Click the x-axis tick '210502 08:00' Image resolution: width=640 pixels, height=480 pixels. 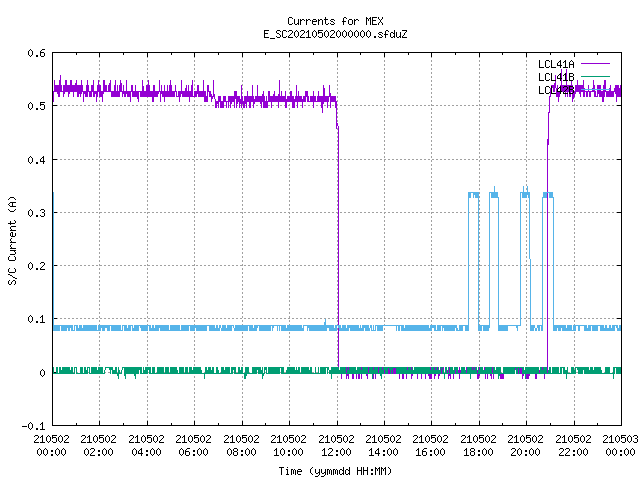coord(241,445)
